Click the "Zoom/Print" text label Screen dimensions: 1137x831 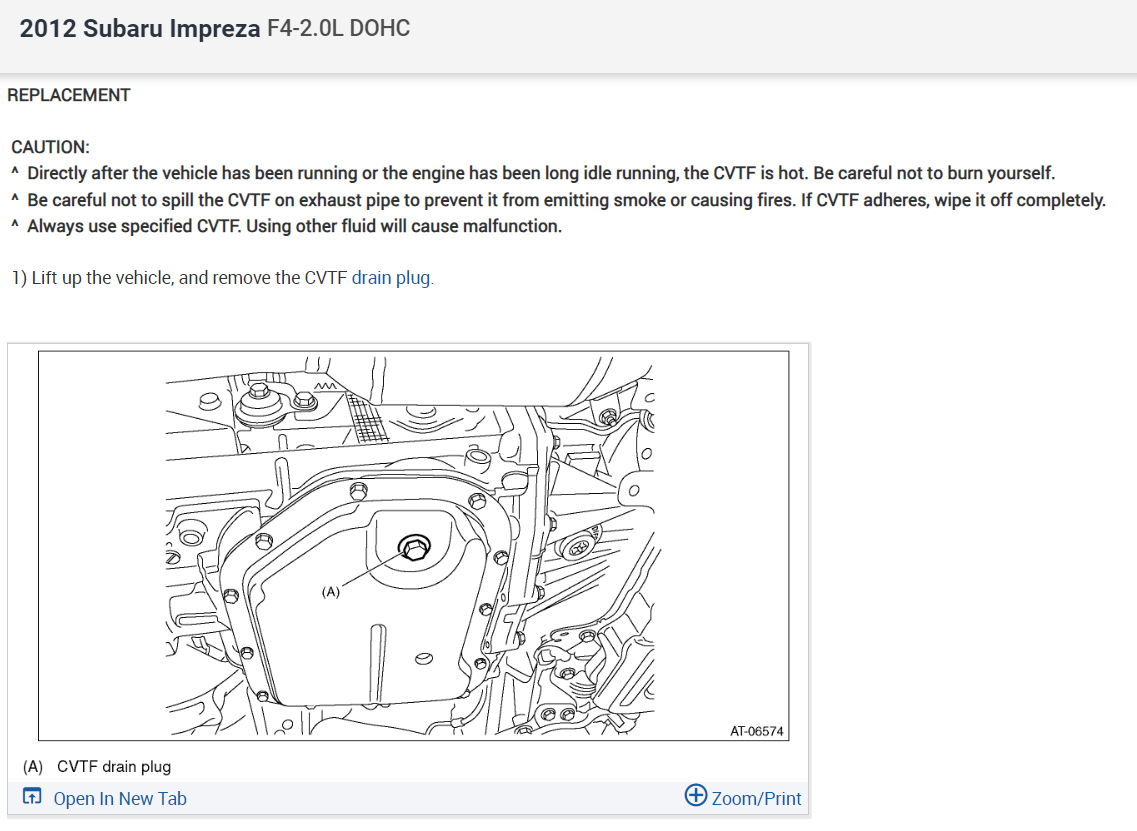pyautogui.click(x=756, y=798)
